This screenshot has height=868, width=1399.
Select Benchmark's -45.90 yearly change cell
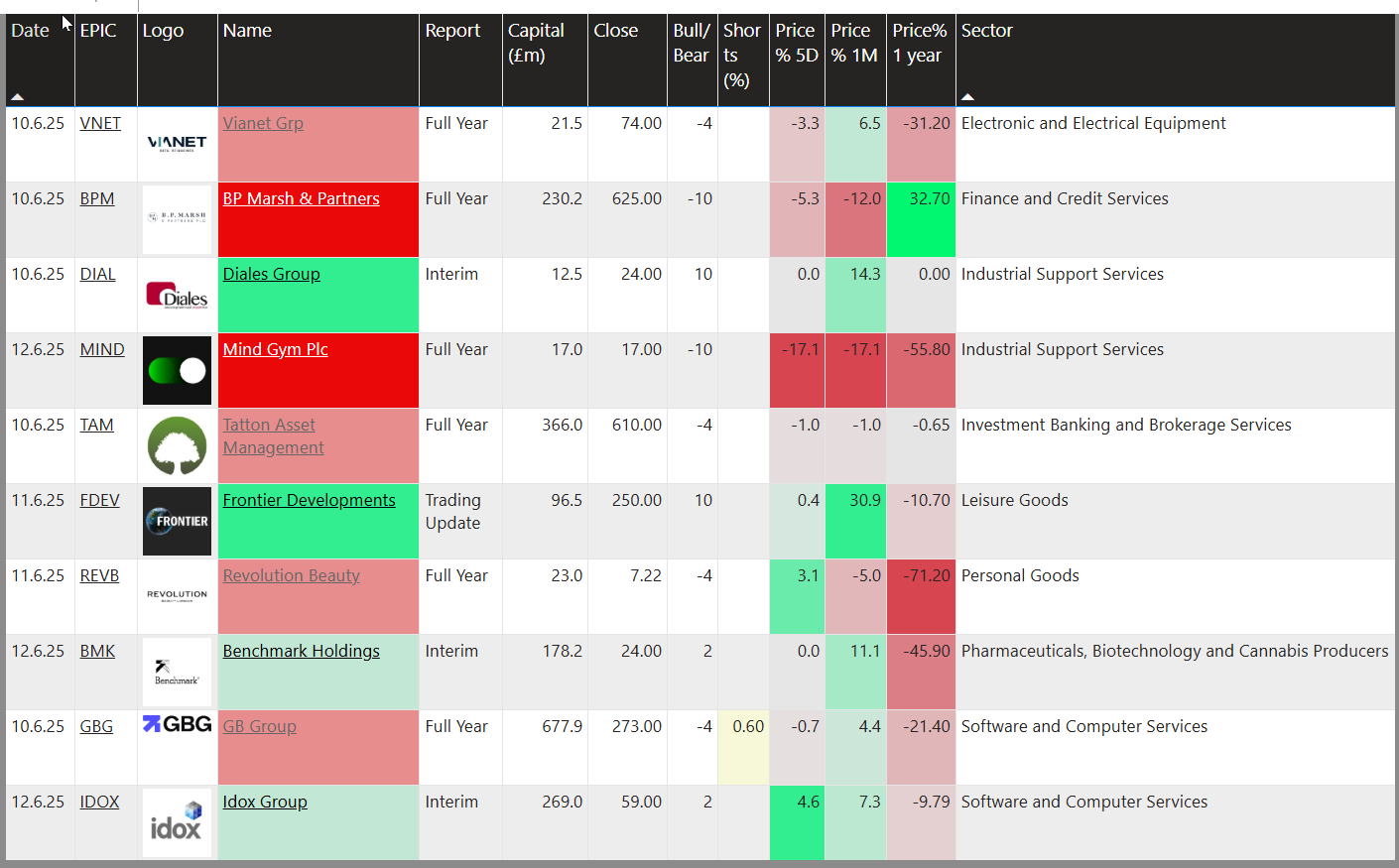[921, 672]
